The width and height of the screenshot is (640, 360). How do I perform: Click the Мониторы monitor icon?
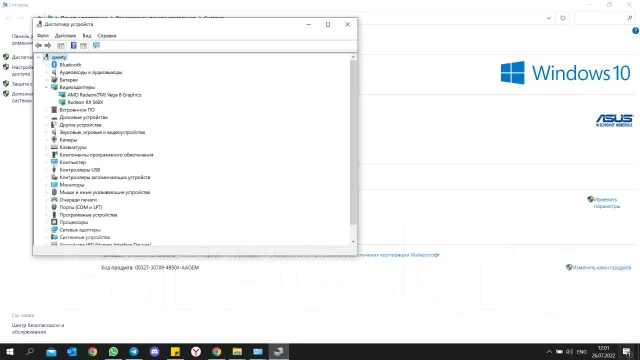pyautogui.click(x=54, y=185)
